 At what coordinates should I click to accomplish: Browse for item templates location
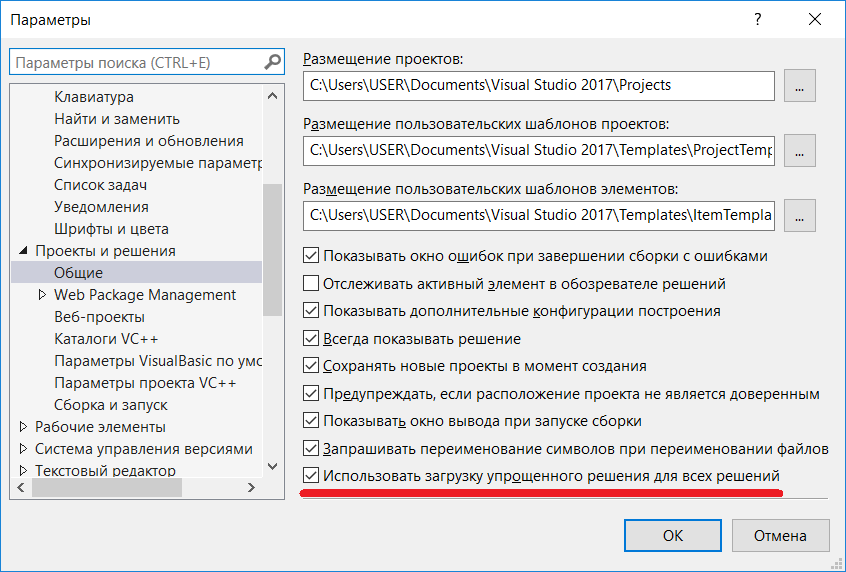pyautogui.click(x=799, y=214)
